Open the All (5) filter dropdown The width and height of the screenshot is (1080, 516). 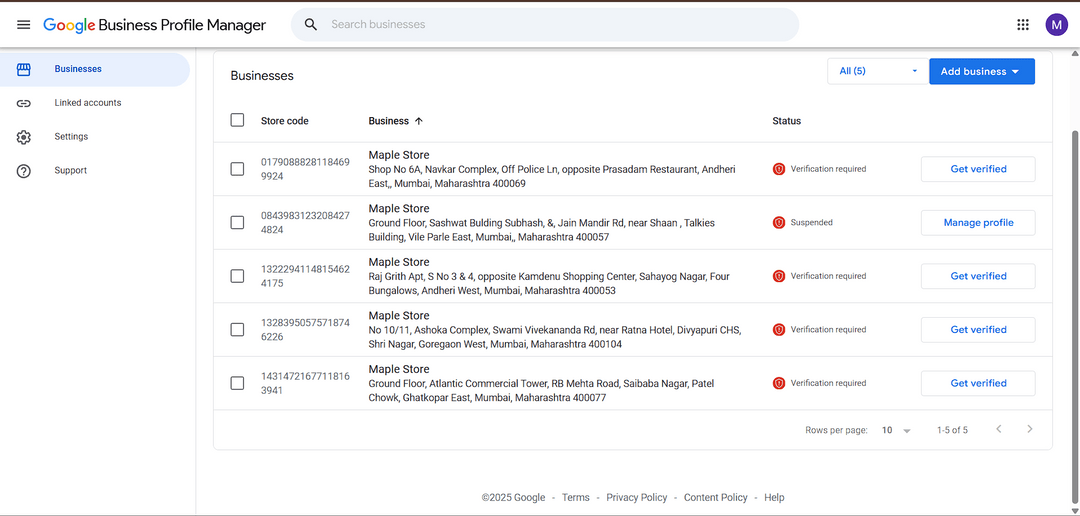878,71
